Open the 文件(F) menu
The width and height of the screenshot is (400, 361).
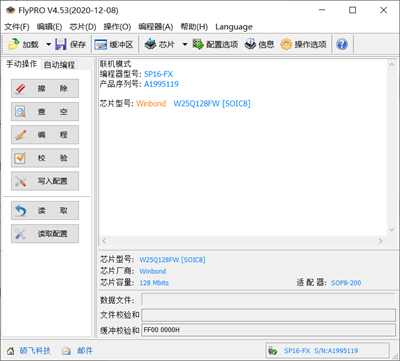pyautogui.click(x=16, y=27)
